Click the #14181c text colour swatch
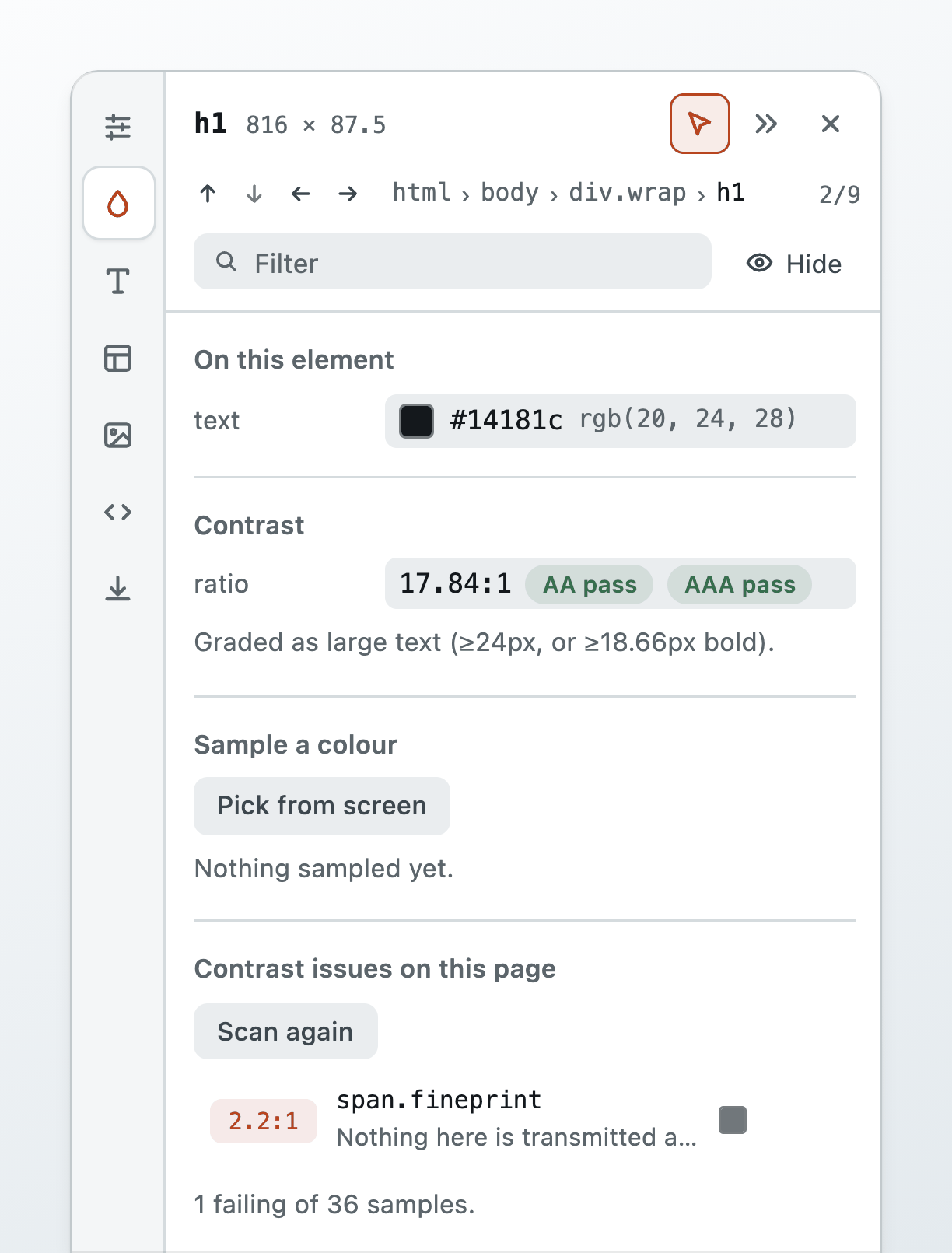952x1253 pixels. 417,421
